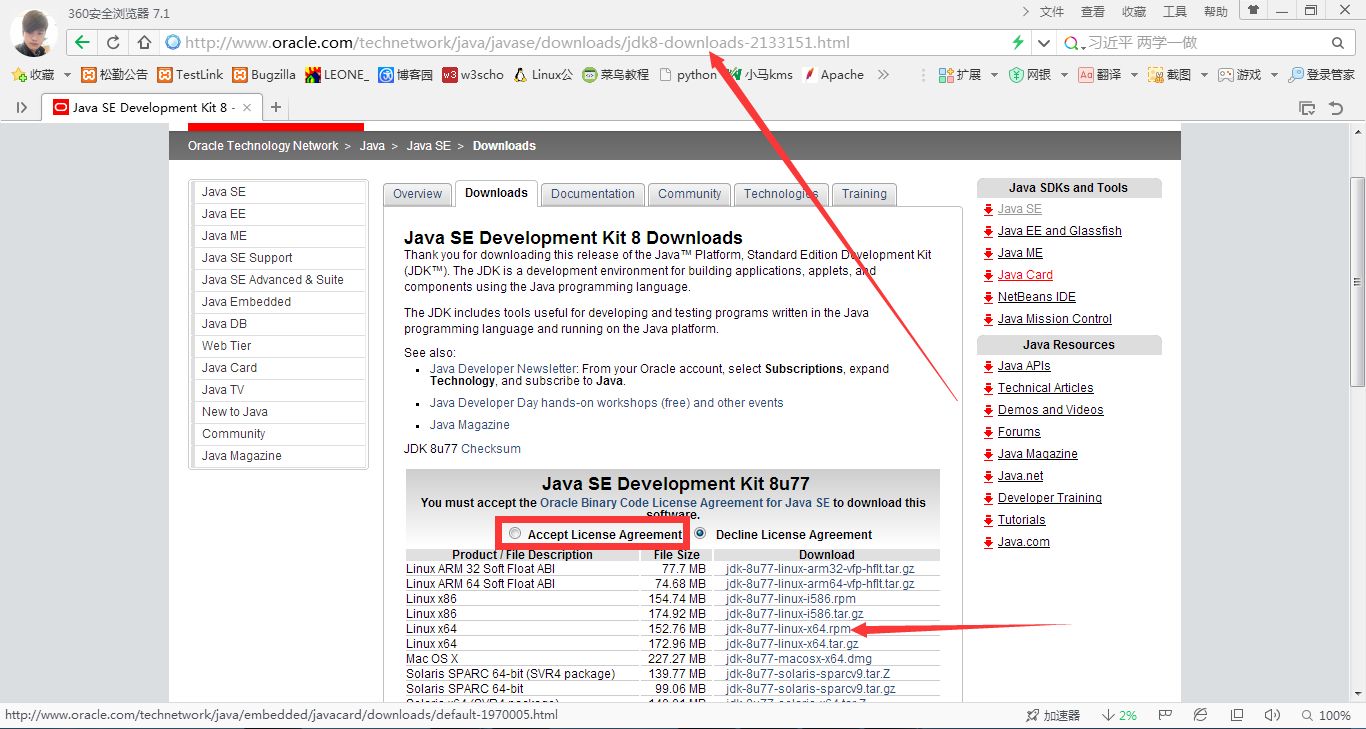Open the Apache bookmark

coord(833,75)
